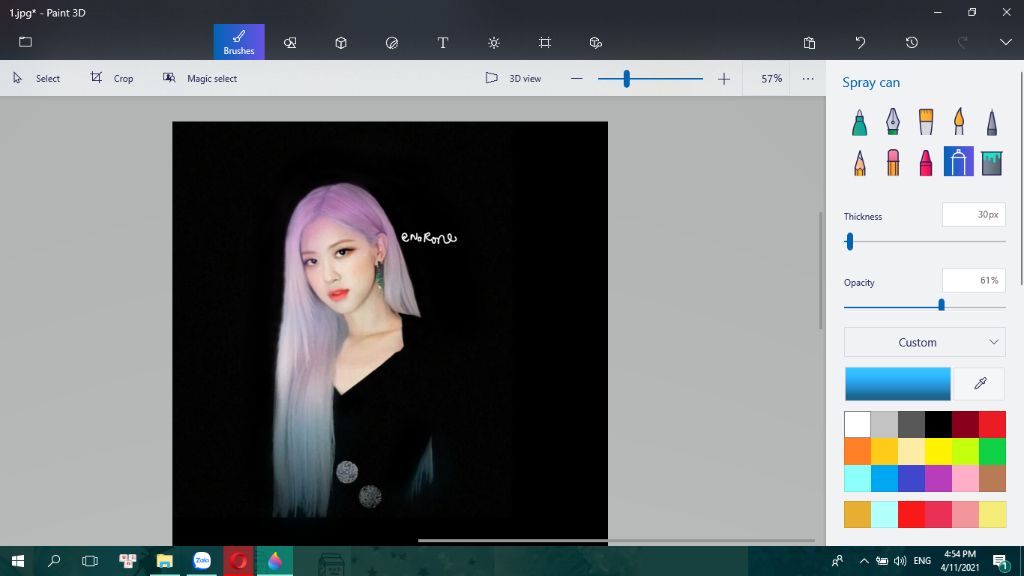This screenshot has width=1024, height=576.
Task: Activate Magic select
Action: 200,78
